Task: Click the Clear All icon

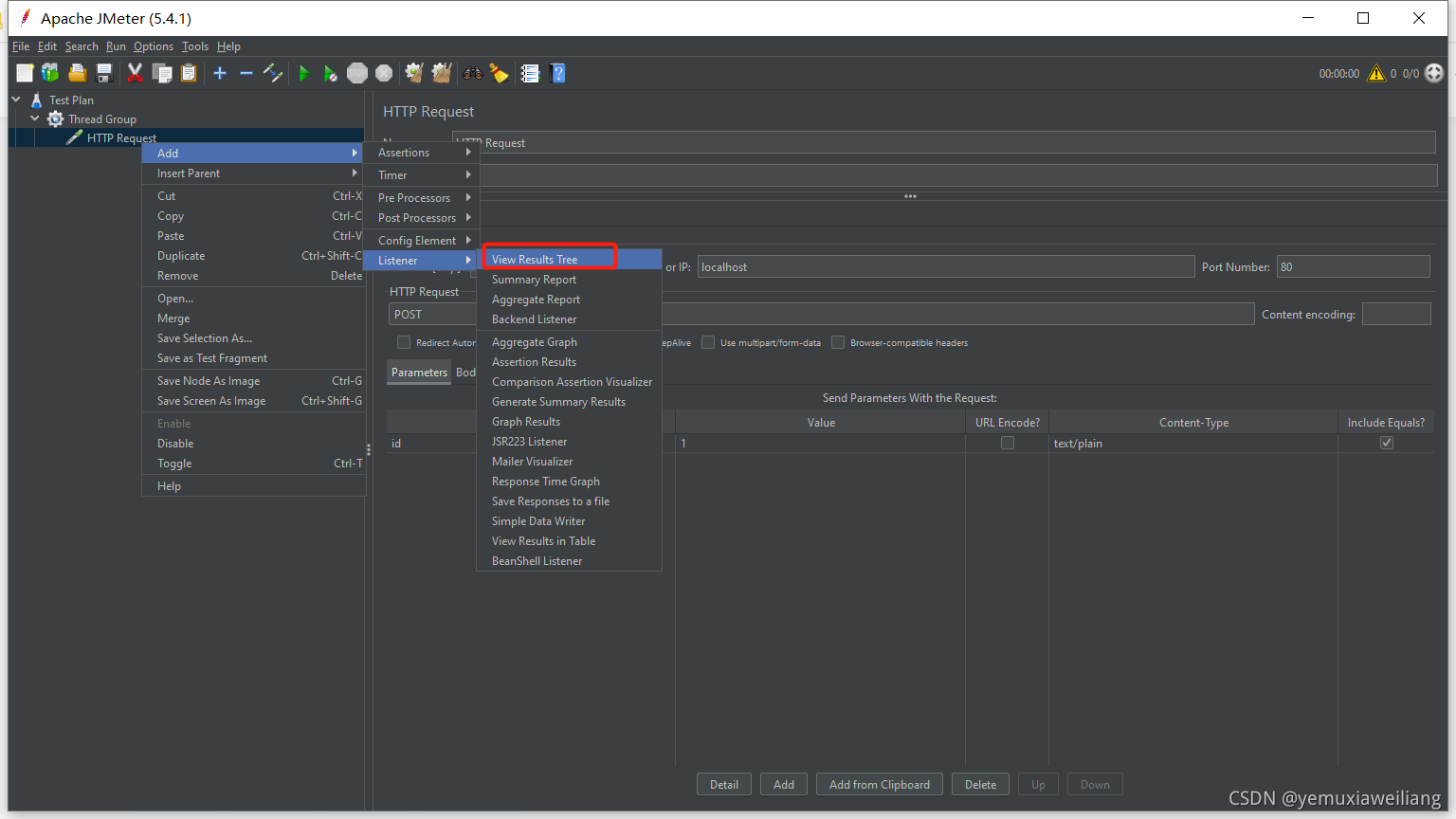Action: [441, 73]
